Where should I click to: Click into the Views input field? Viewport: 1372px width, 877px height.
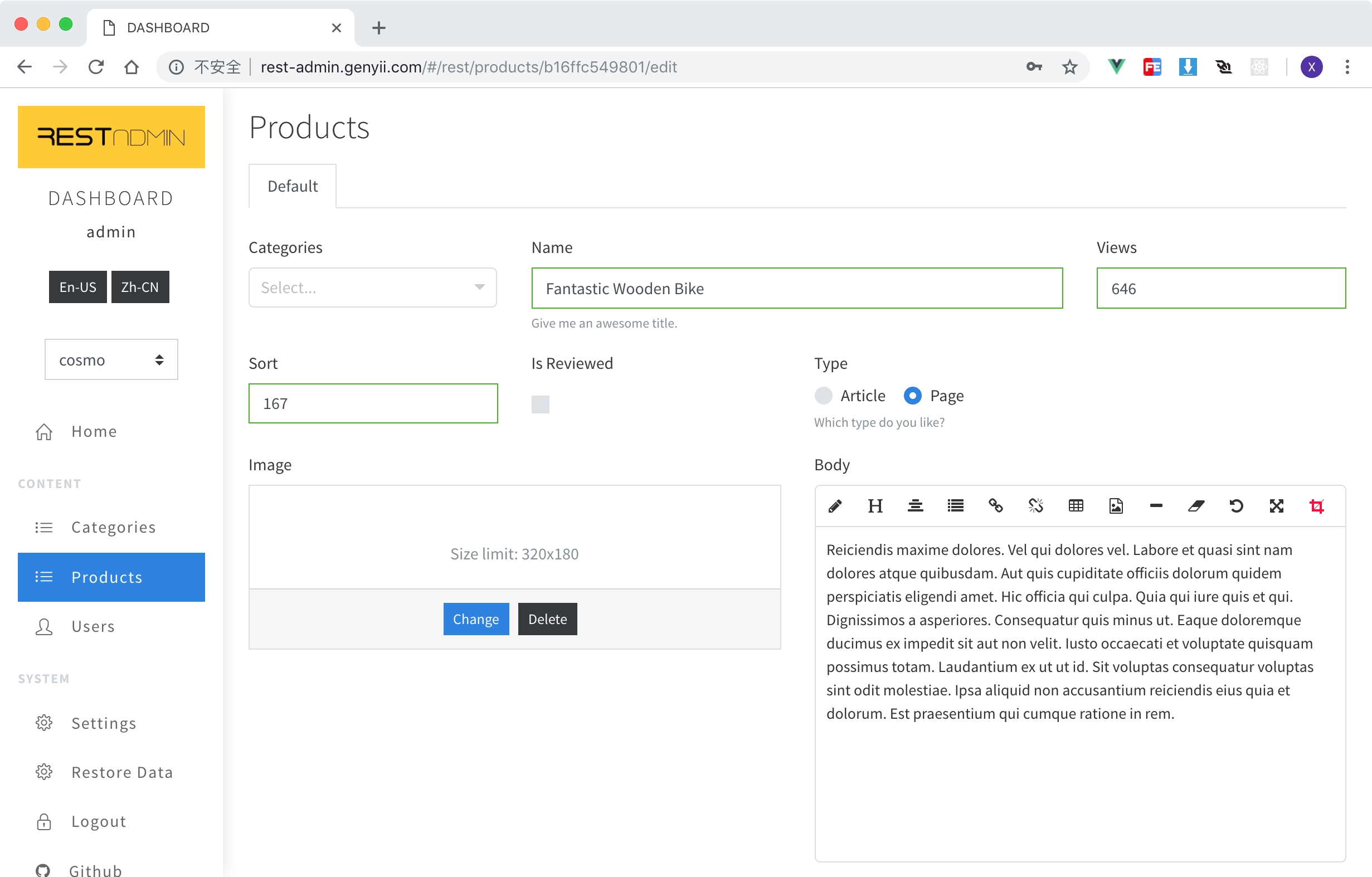[x=1220, y=289]
